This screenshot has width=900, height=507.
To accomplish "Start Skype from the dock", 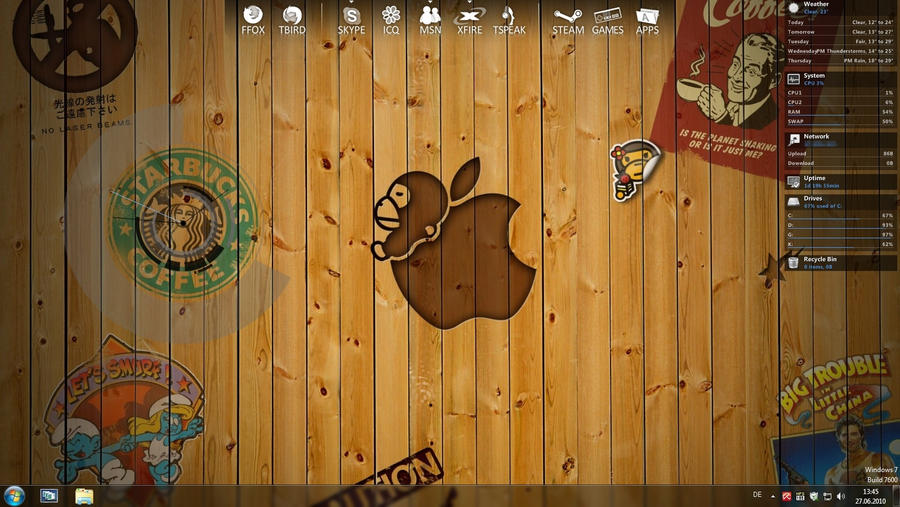I will [351, 20].
